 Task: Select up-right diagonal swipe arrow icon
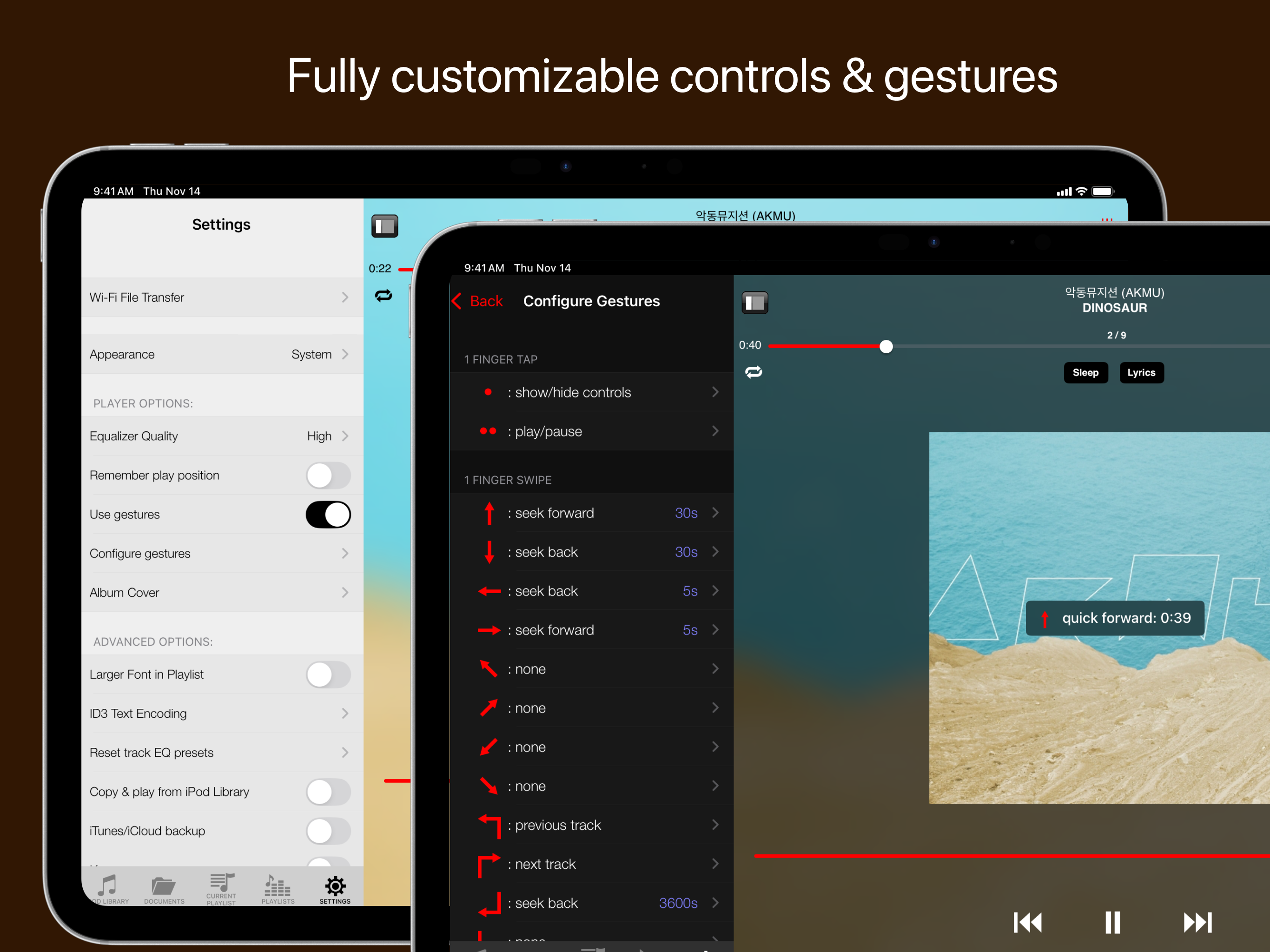click(x=489, y=708)
